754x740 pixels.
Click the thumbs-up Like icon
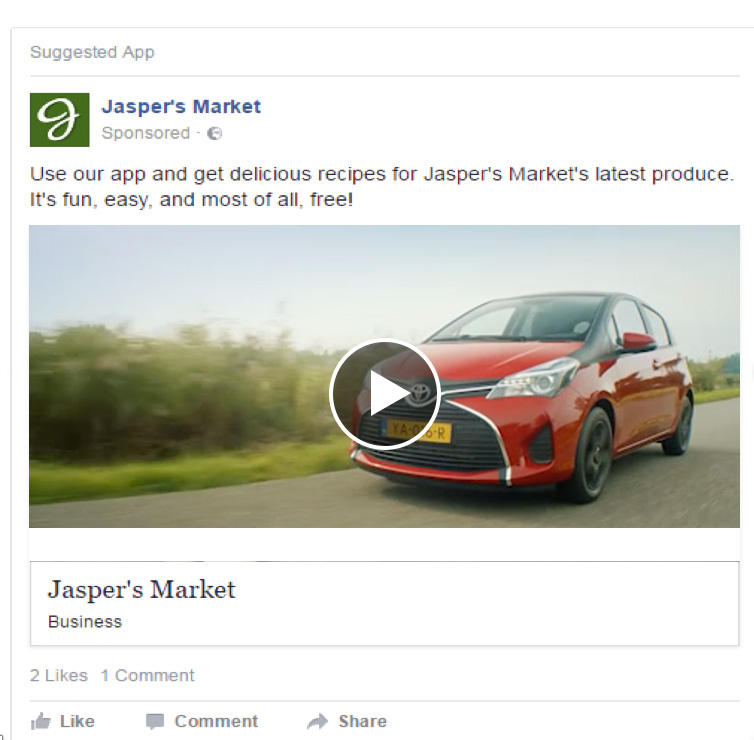40,721
